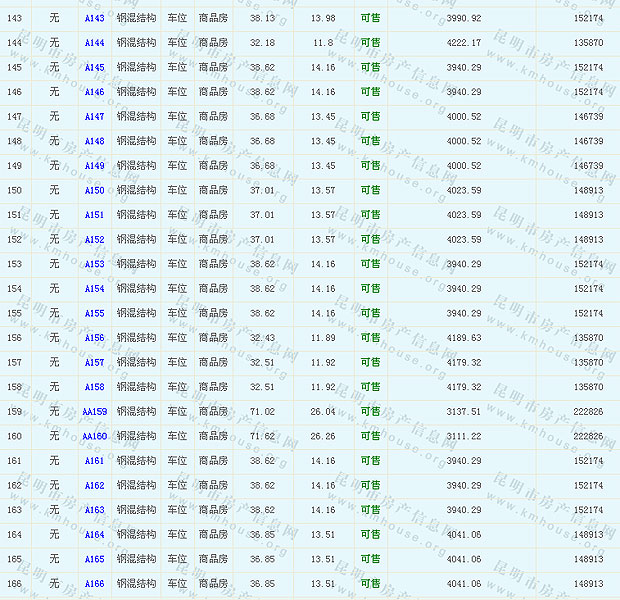View details for unit A154
620x600 pixels.
click(94, 289)
